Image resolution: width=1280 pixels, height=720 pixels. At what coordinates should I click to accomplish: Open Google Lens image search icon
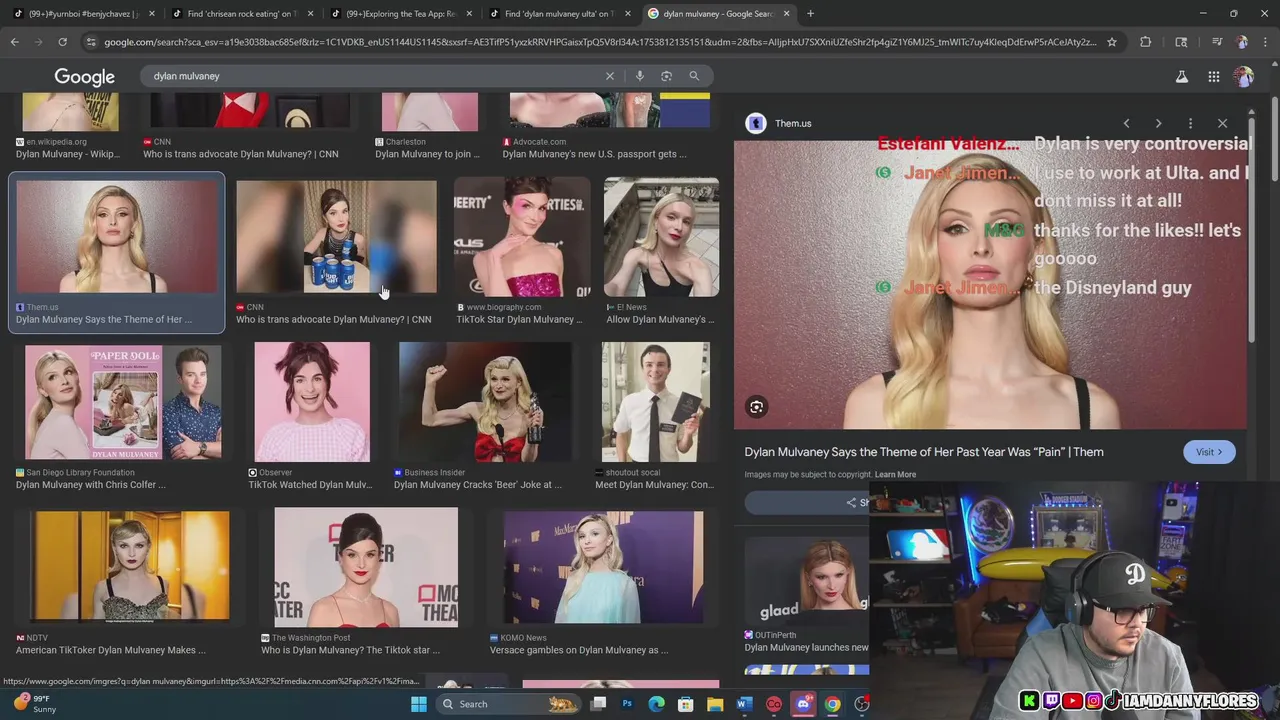click(667, 76)
